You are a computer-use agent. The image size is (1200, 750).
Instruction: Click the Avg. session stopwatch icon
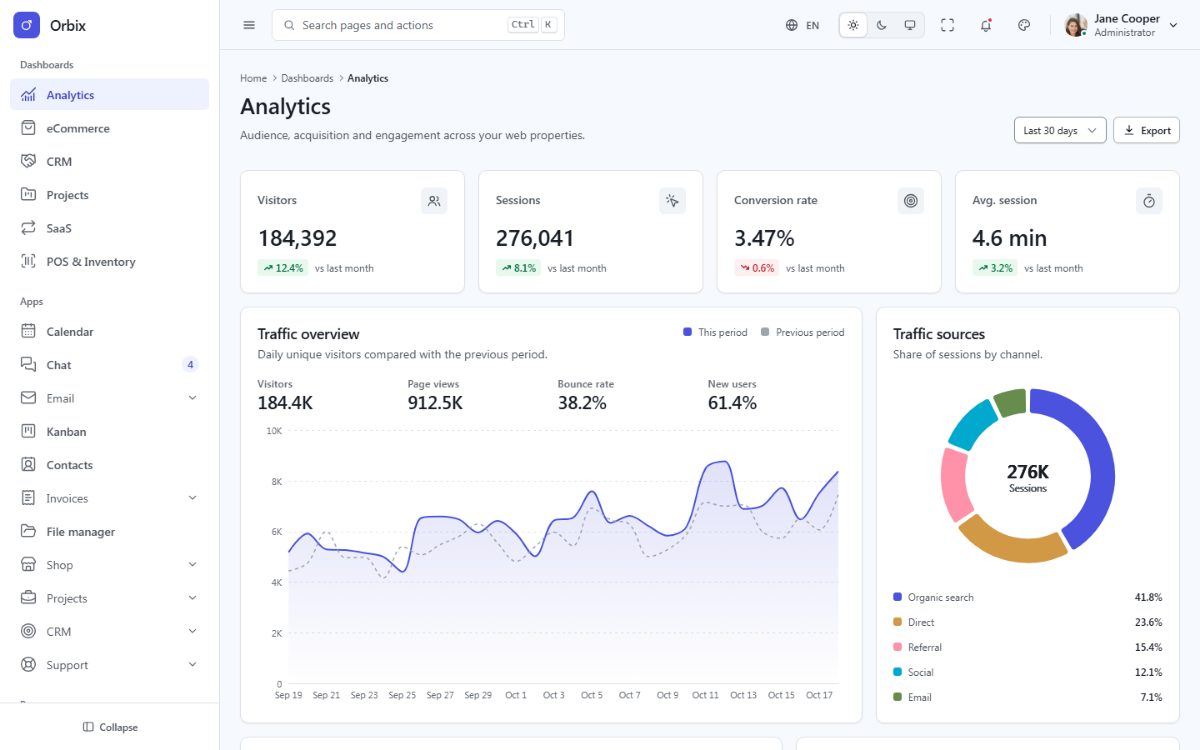(x=1149, y=201)
